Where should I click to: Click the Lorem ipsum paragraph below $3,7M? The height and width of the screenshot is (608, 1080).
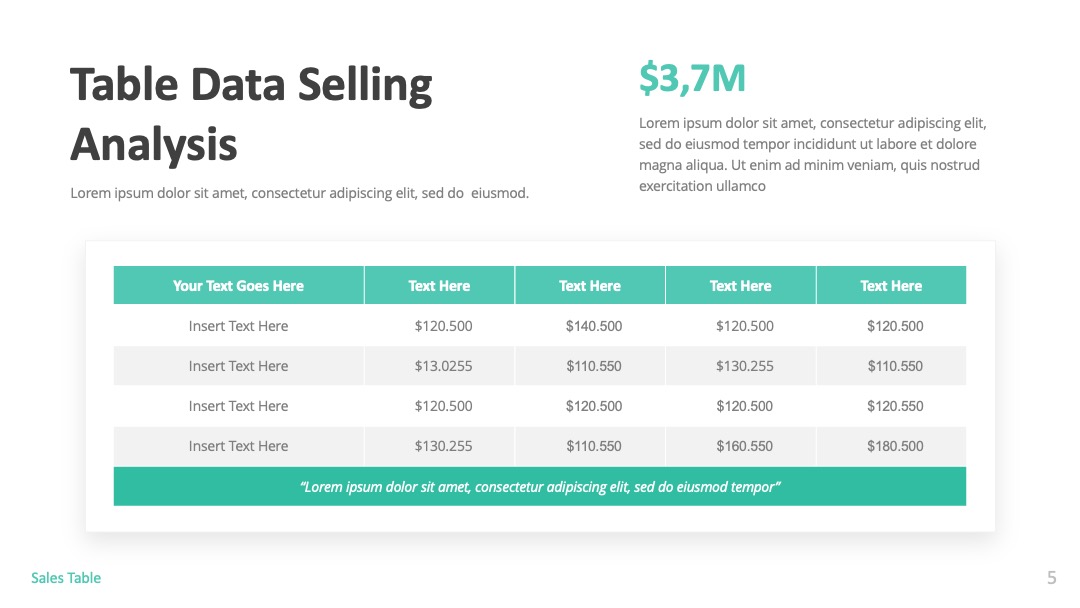[813, 154]
